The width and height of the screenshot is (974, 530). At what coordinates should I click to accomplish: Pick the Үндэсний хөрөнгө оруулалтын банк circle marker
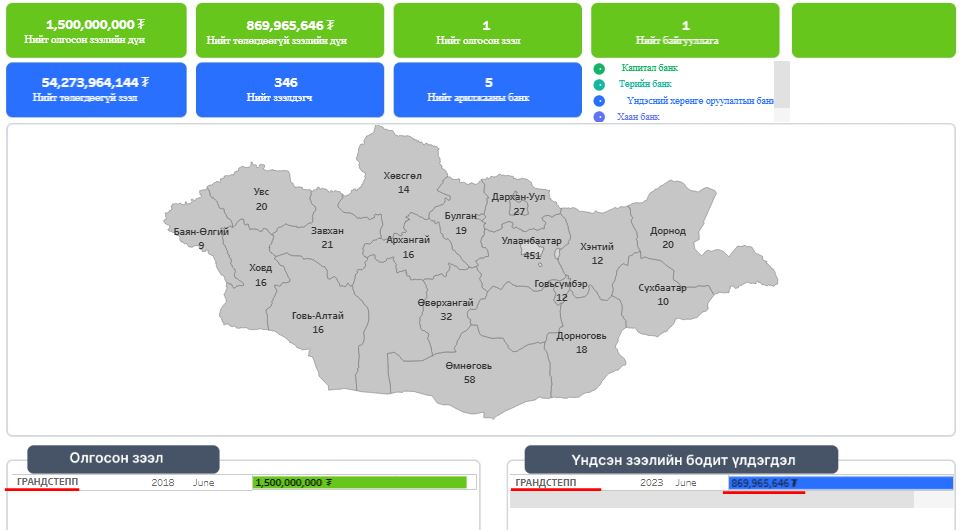599,101
